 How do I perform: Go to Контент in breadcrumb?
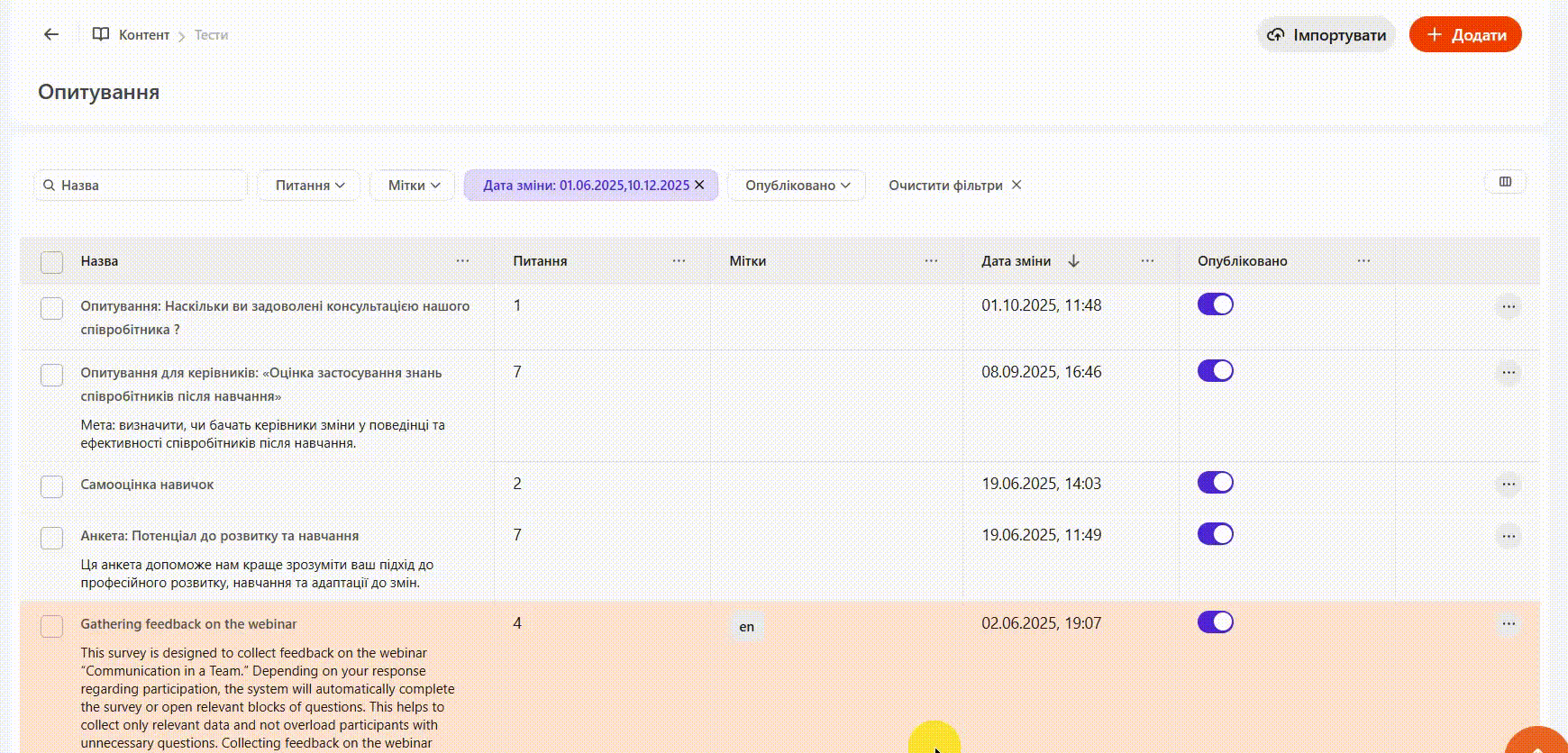[143, 35]
